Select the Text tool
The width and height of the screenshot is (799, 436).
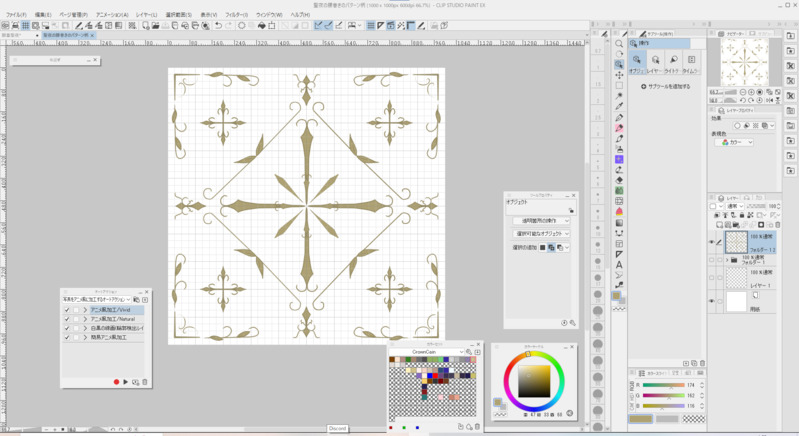pos(619,265)
